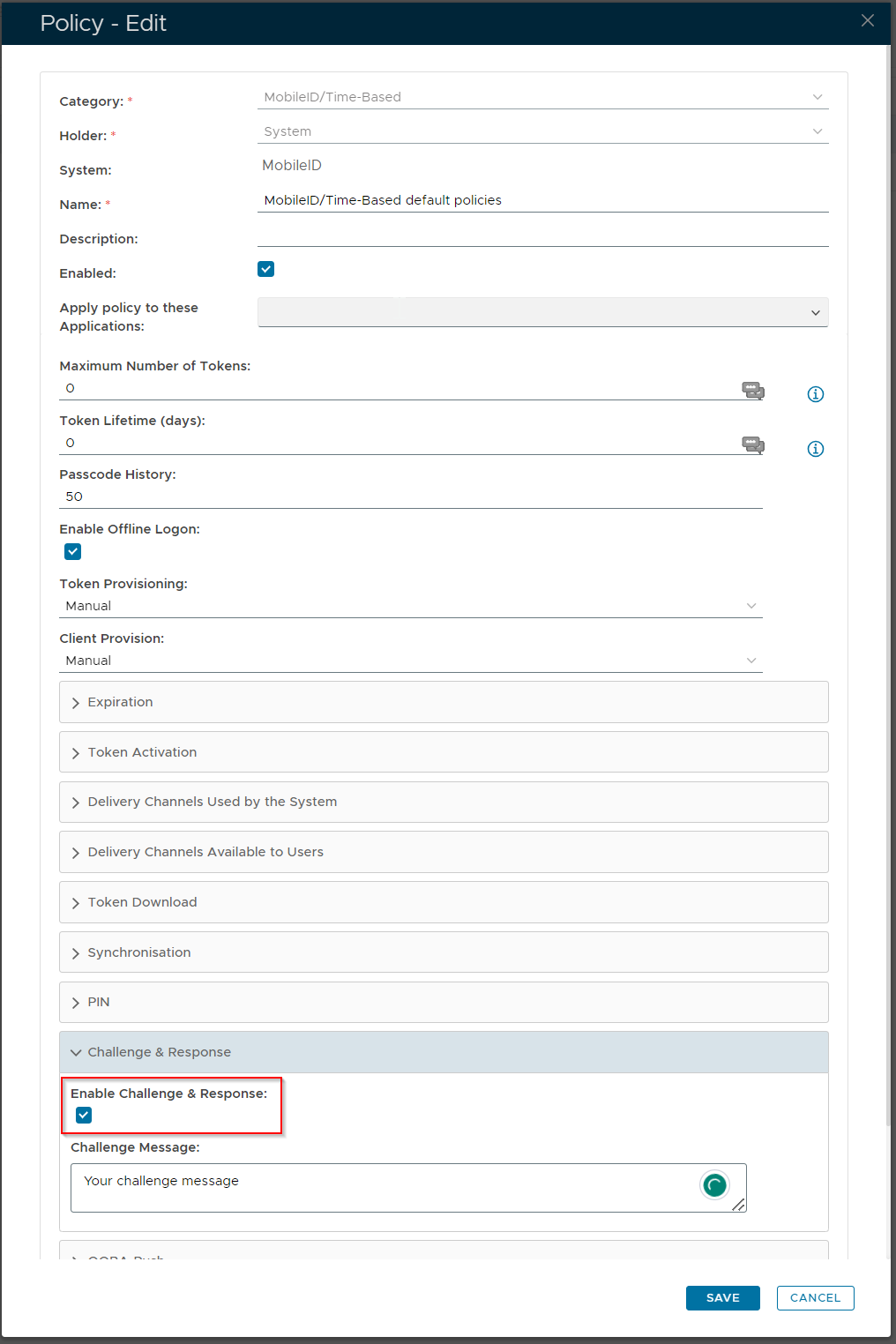
Task: Click the Maximum Number of Tokens info icon
Action: 816,394
